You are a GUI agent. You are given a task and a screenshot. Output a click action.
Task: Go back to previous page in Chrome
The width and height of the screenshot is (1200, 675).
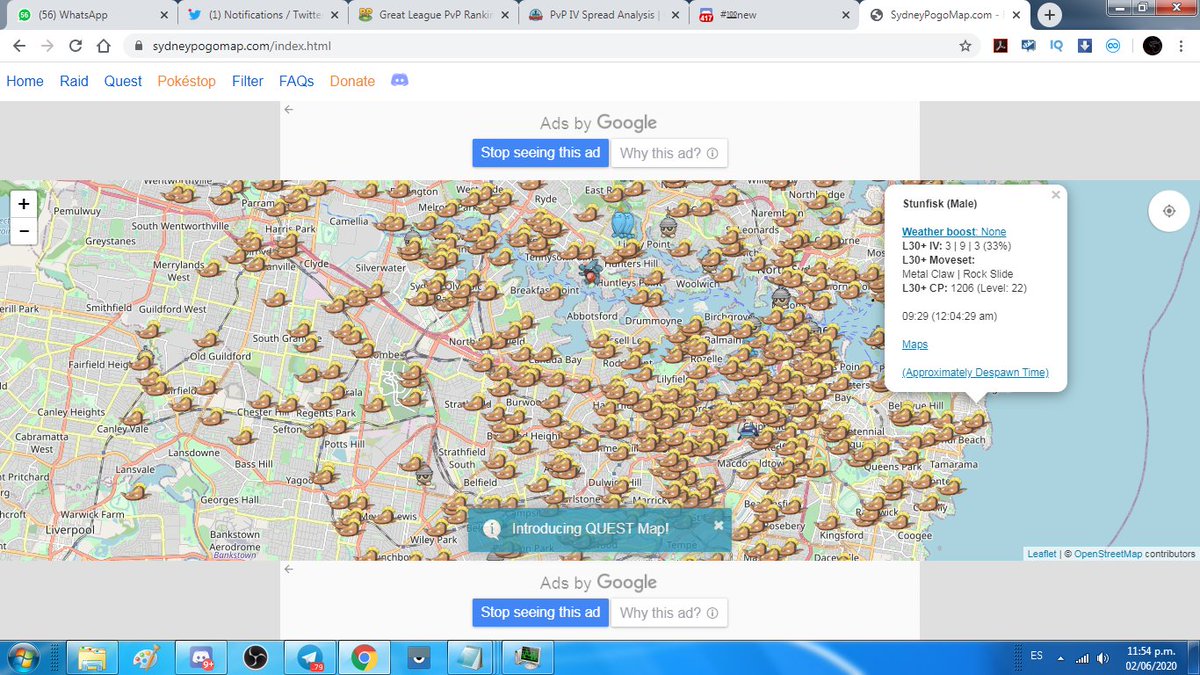click(20, 46)
